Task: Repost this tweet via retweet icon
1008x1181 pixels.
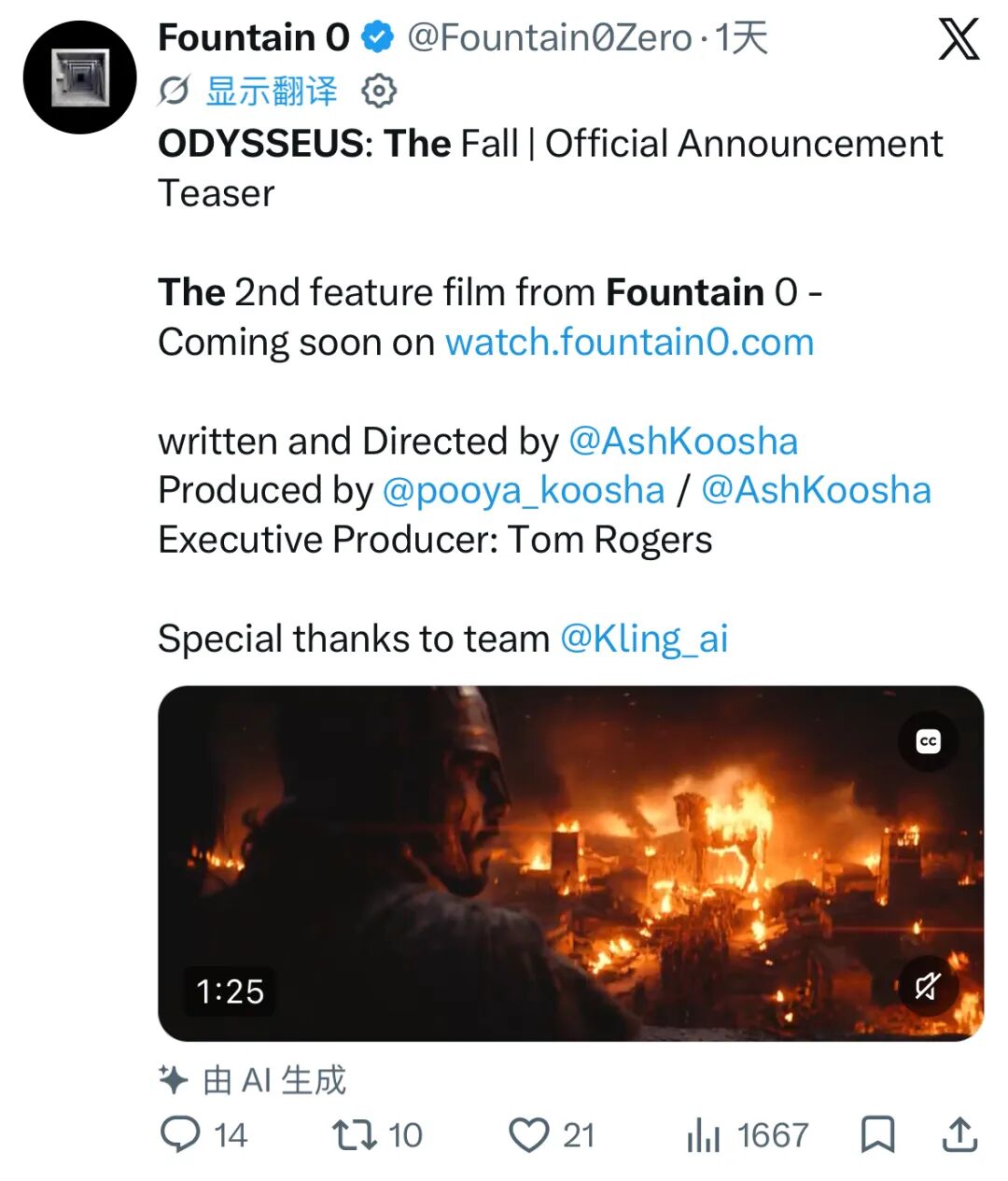Action: 355,1134
